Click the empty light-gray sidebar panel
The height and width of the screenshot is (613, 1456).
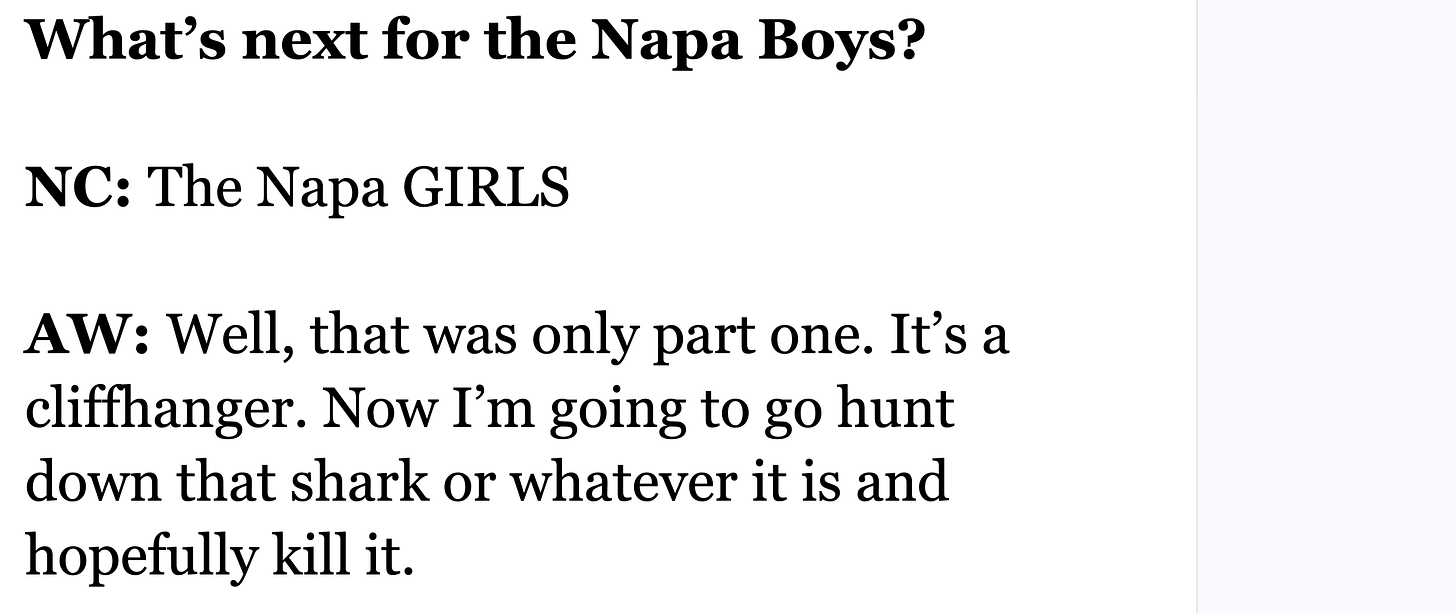click(1326, 306)
